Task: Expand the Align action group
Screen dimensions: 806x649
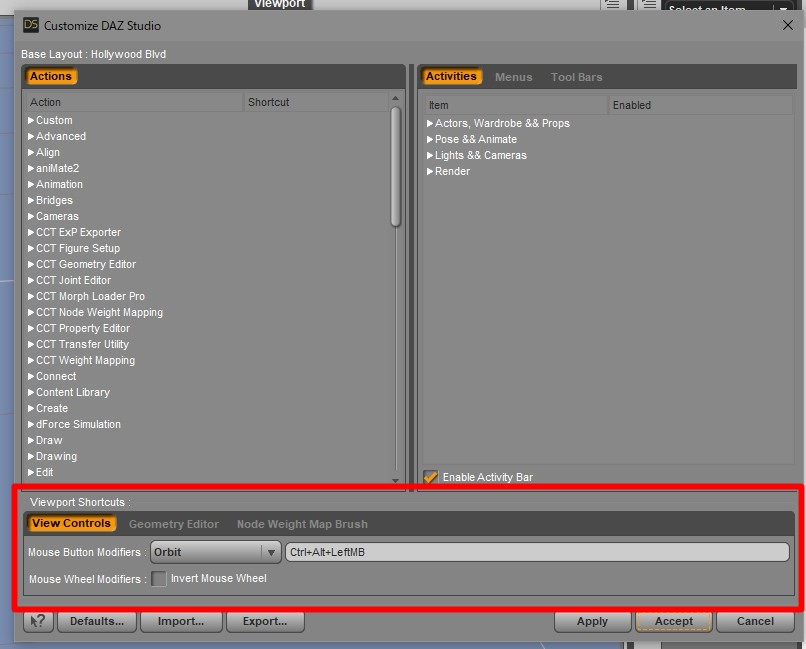Action: tap(31, 152)
